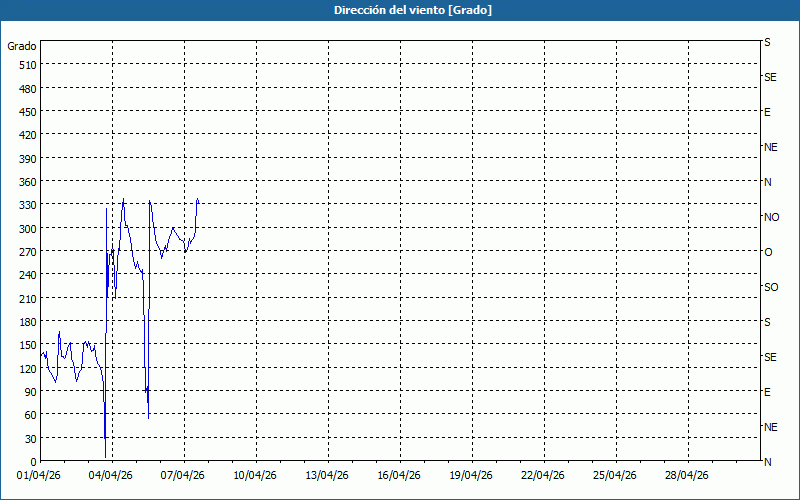Click the 19/04/26 date label

pos(472,476)
